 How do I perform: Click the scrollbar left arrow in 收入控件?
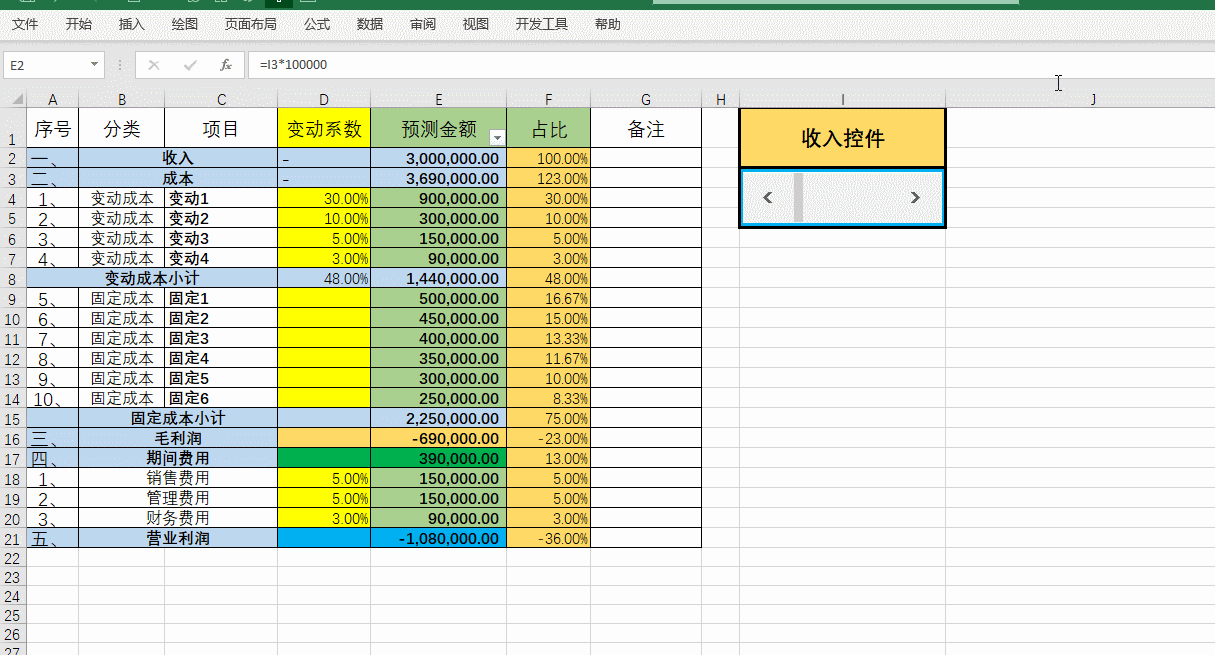(768, 197)
